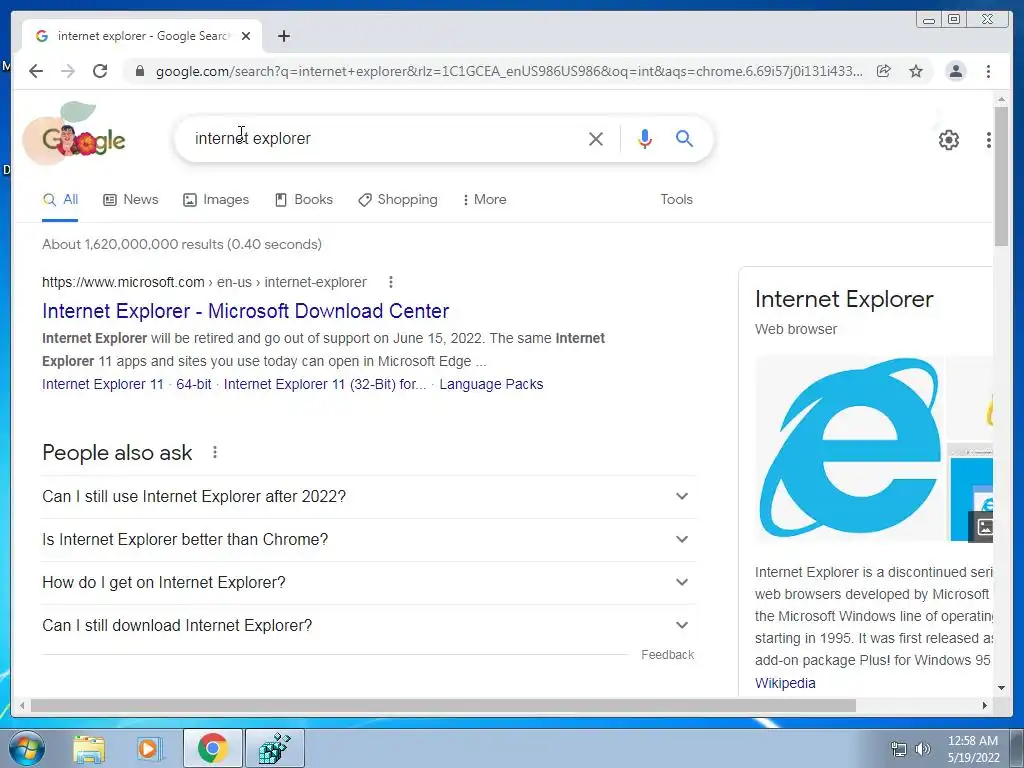Click the right arrow of horizontal scrollbar
Viewport: 1024px width, 768px height.
(x=985, y=705)
